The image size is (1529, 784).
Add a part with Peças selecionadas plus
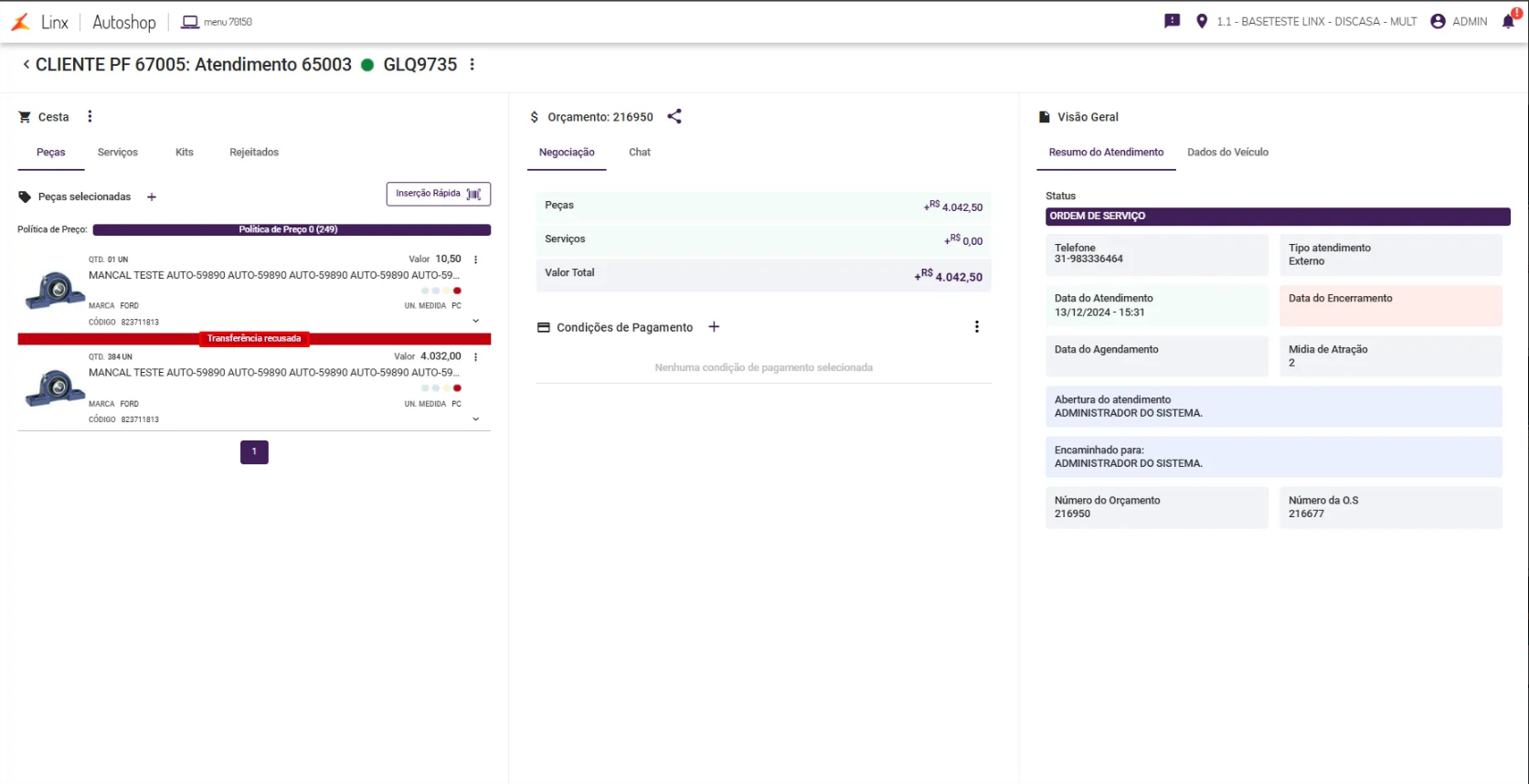pos(152,196)
